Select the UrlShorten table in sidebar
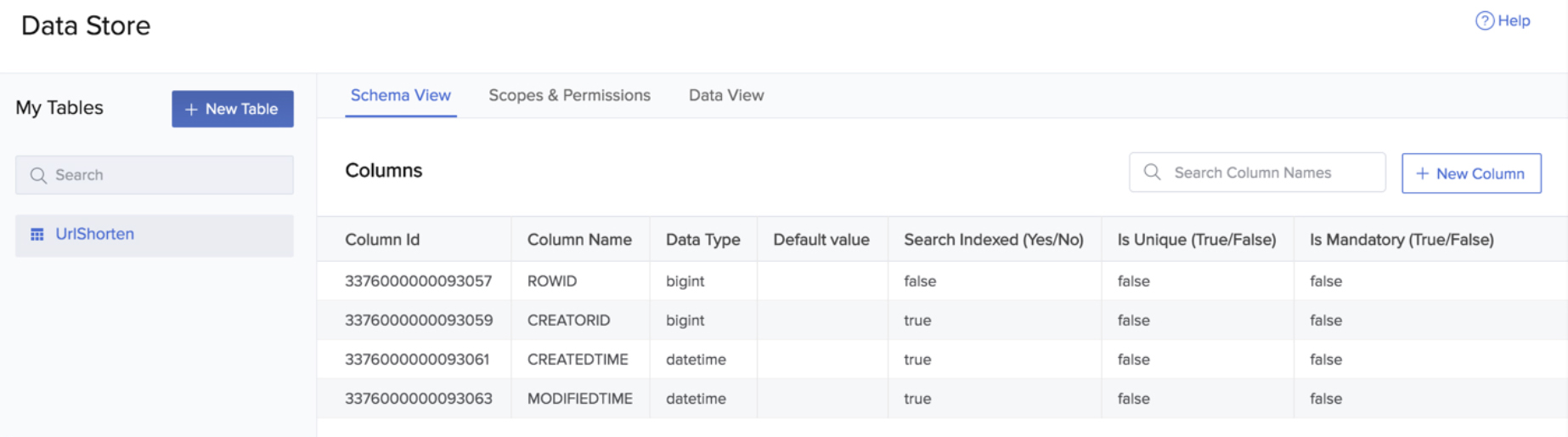The height and width of the screenshot is (437, 1568). click(x=94, y=235)
